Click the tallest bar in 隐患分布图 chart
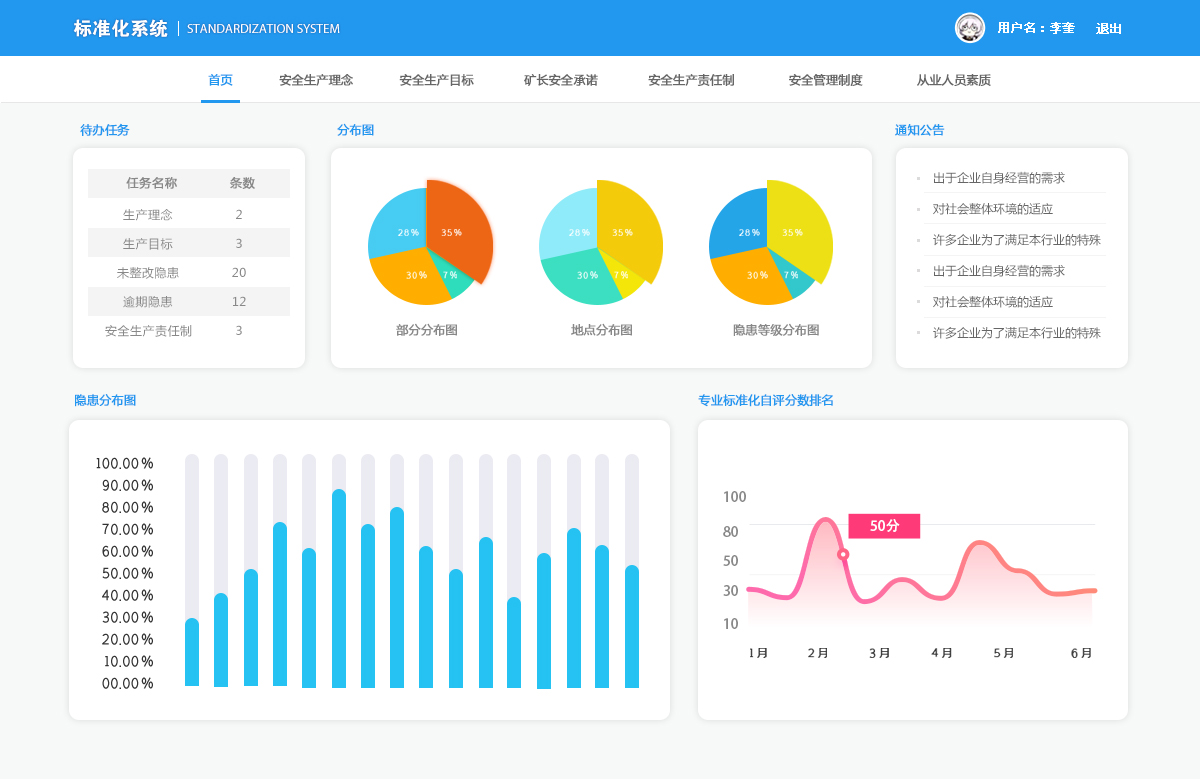The height and width of the screenshot is (779, 1200). point(339,588)
